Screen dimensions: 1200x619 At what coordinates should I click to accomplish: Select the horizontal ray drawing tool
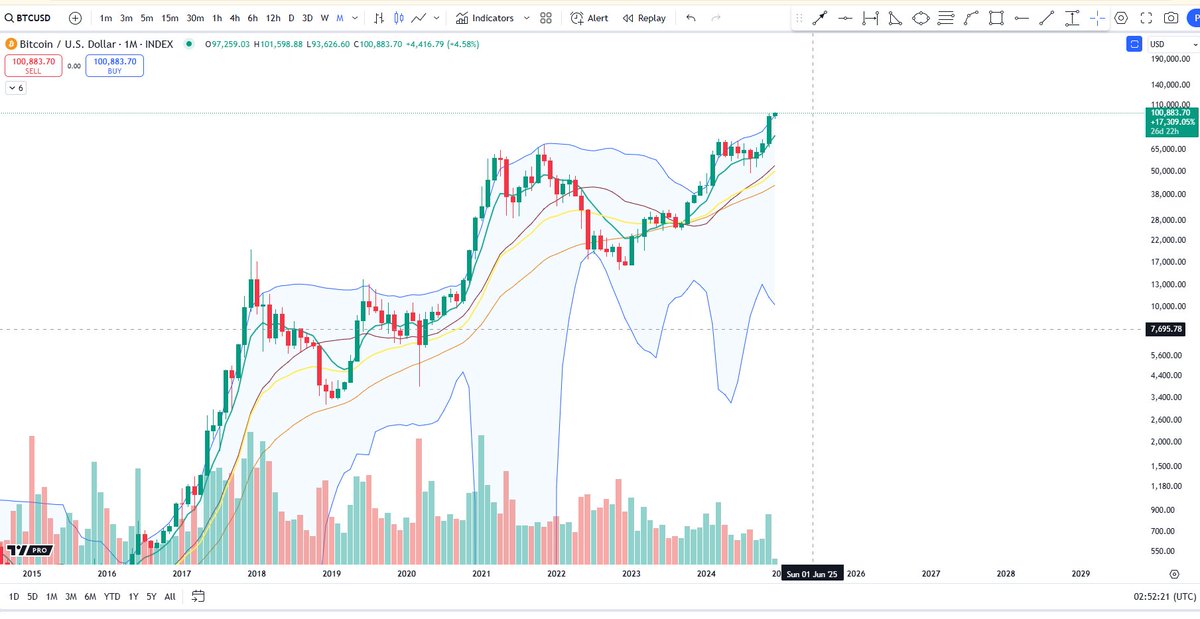point(846,18)
